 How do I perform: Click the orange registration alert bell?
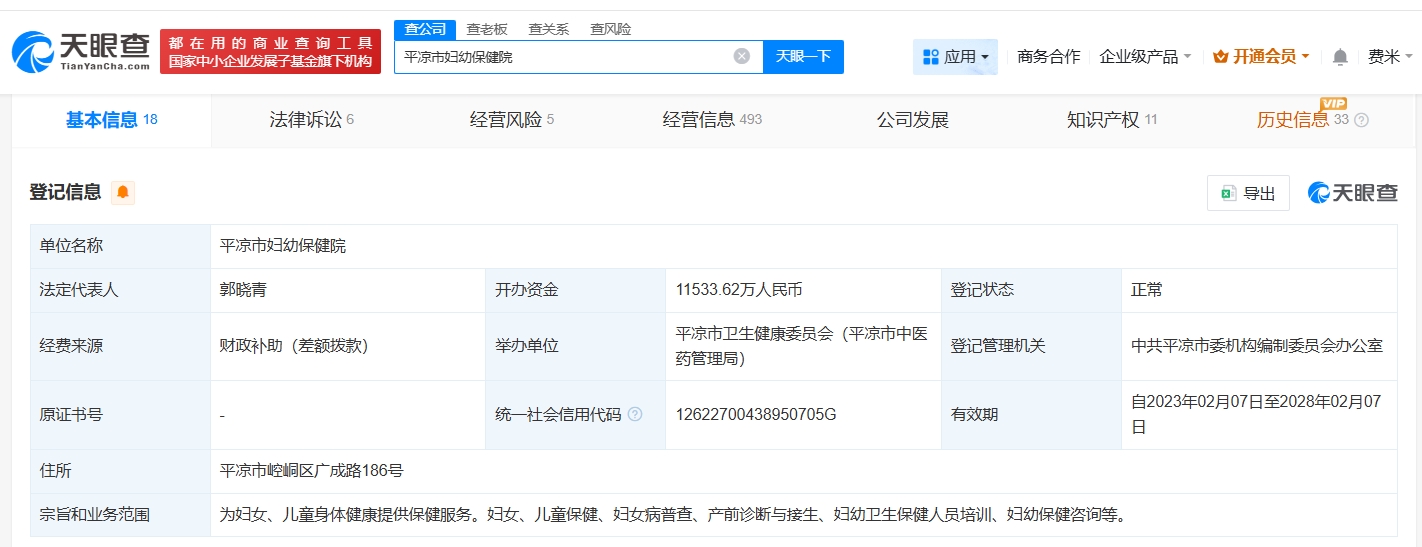coord(123,192)
